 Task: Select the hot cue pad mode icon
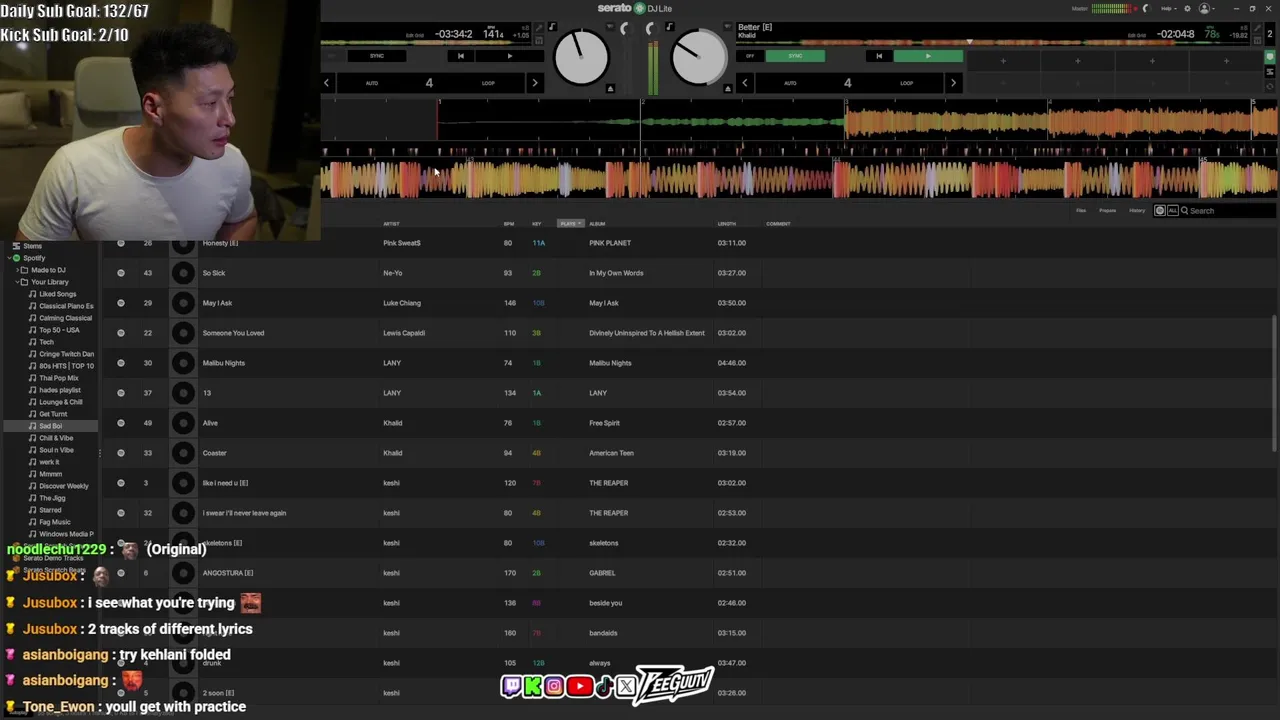point(1270,57)
